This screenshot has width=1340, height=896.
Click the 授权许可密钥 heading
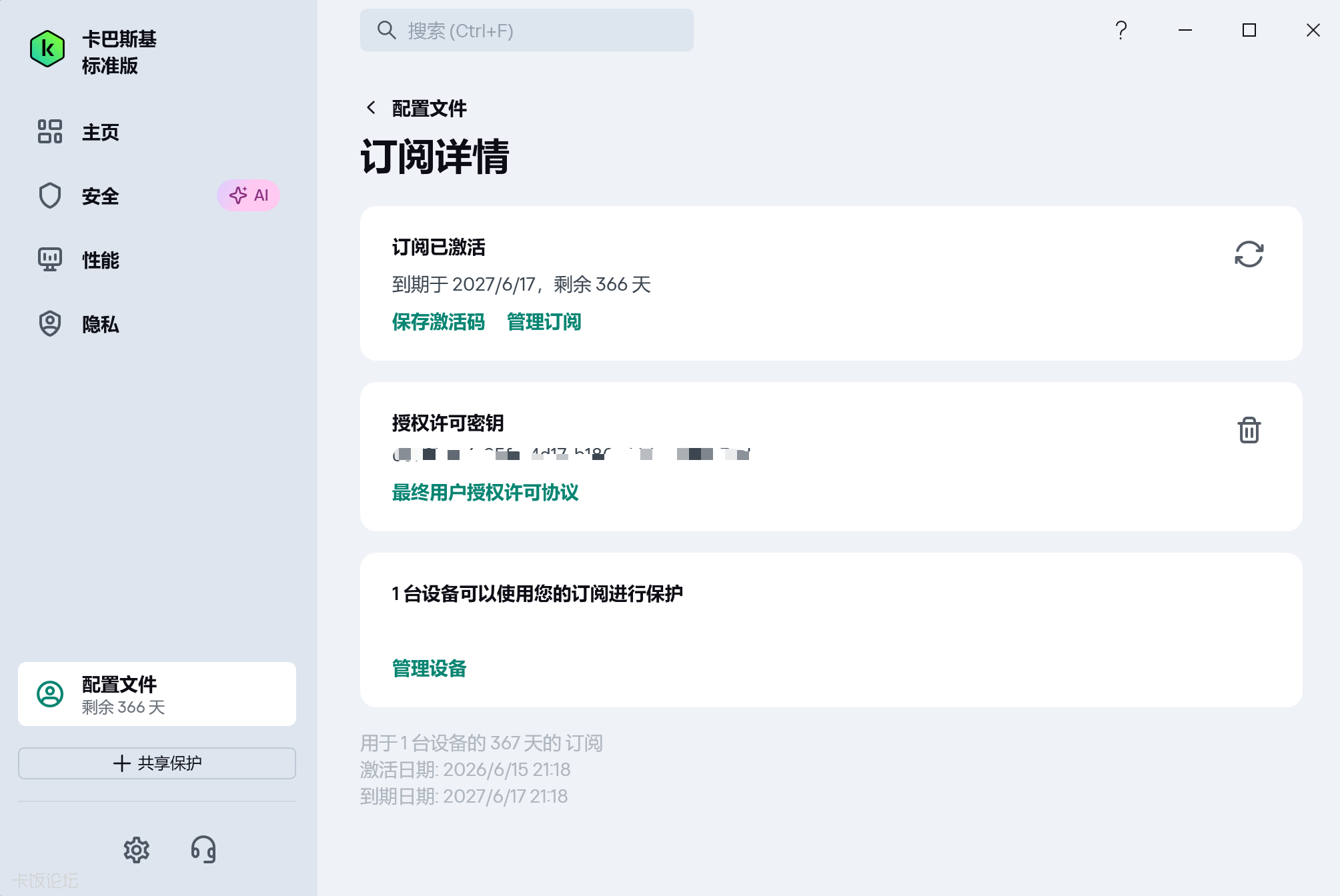448,423
